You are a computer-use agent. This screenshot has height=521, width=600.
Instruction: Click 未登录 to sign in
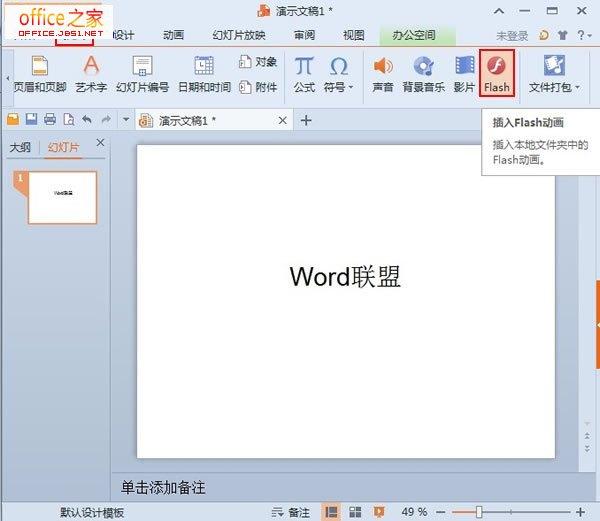(x=511, y=35)
